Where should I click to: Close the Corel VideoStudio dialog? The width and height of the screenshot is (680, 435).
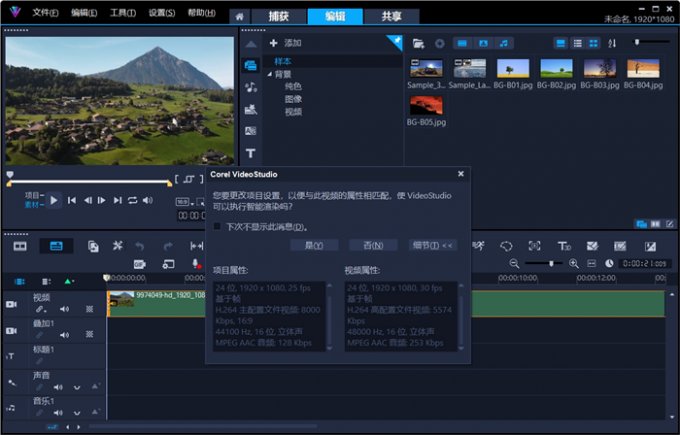coord(461,174)
